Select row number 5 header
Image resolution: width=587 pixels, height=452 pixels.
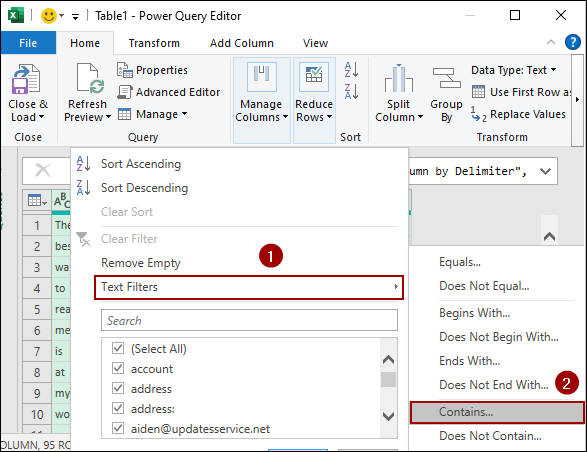tap(37, 309)
